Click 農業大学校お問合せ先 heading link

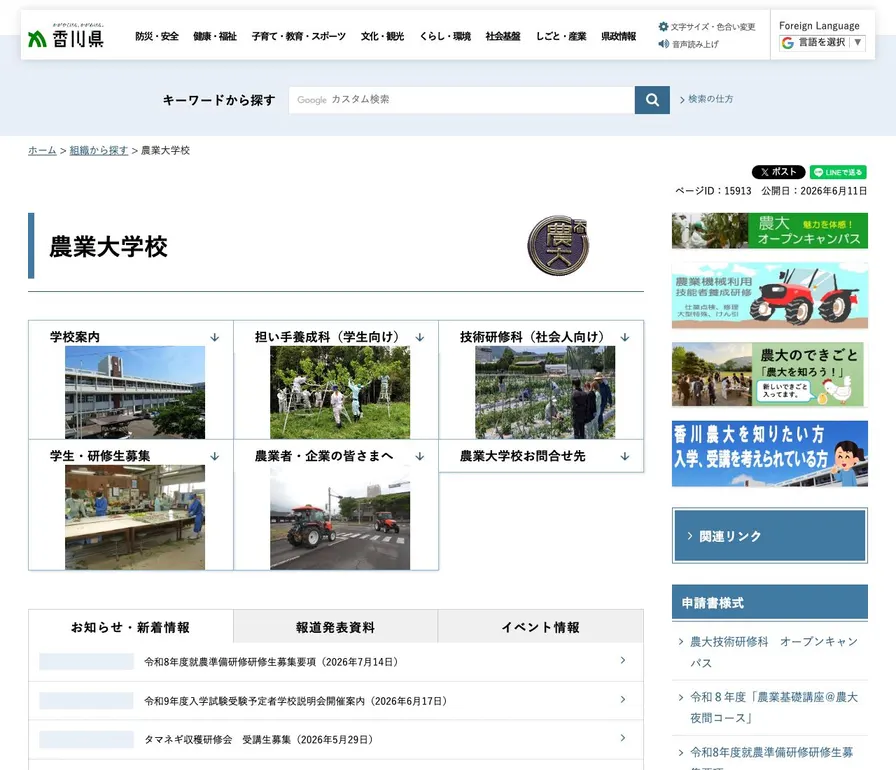coord(523,456)
